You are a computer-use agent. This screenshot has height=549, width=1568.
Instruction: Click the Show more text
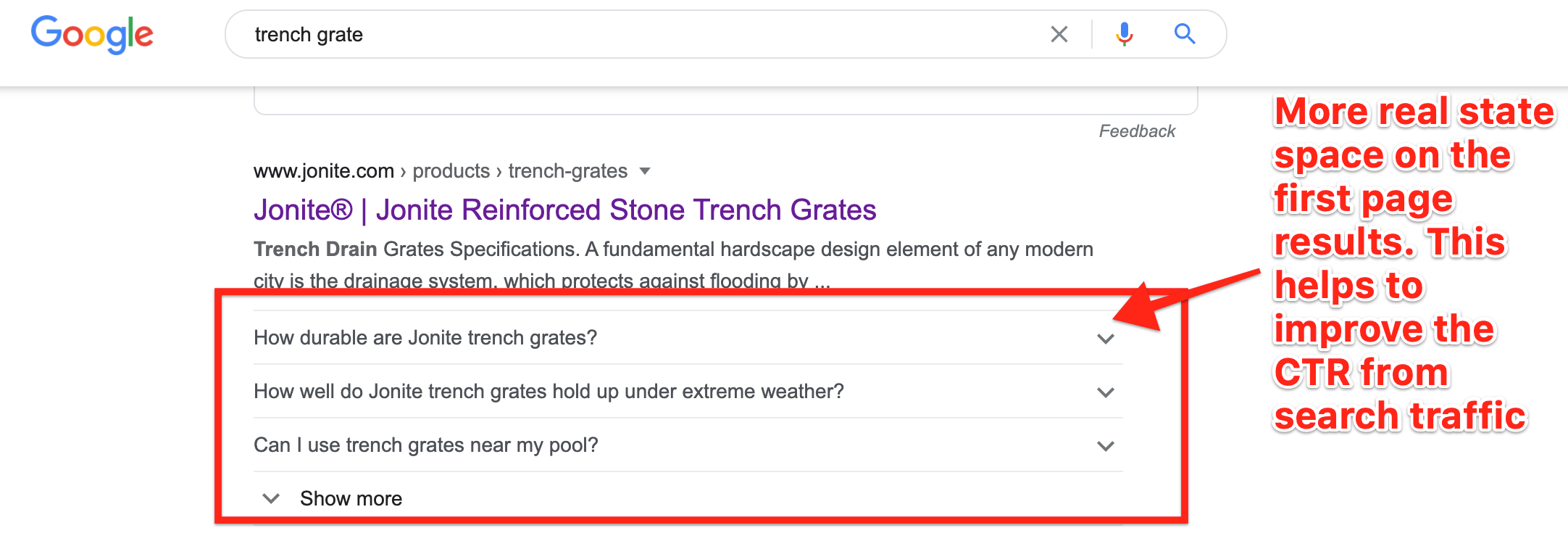351,498
